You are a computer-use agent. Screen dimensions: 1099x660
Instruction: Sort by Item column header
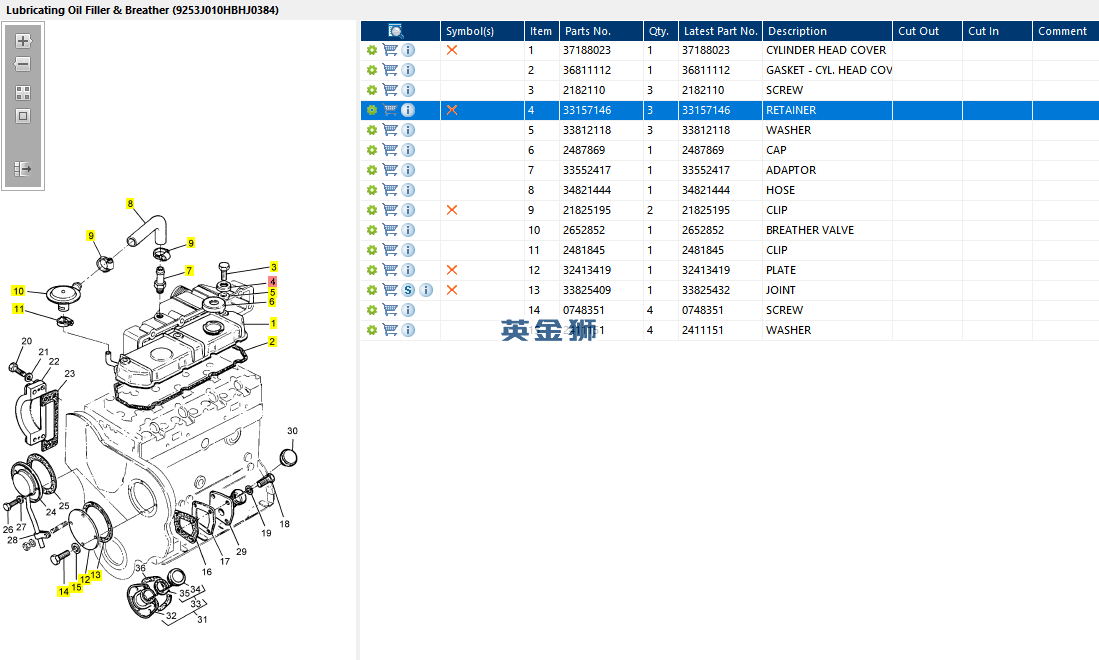tap(541, 31)
